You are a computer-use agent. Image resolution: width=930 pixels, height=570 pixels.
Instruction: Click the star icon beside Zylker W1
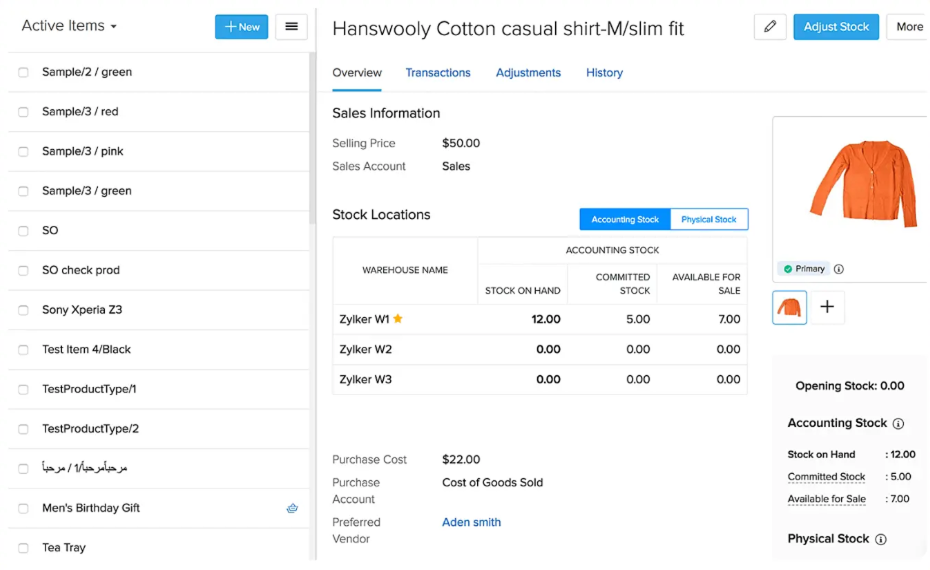tap(398, 320)
